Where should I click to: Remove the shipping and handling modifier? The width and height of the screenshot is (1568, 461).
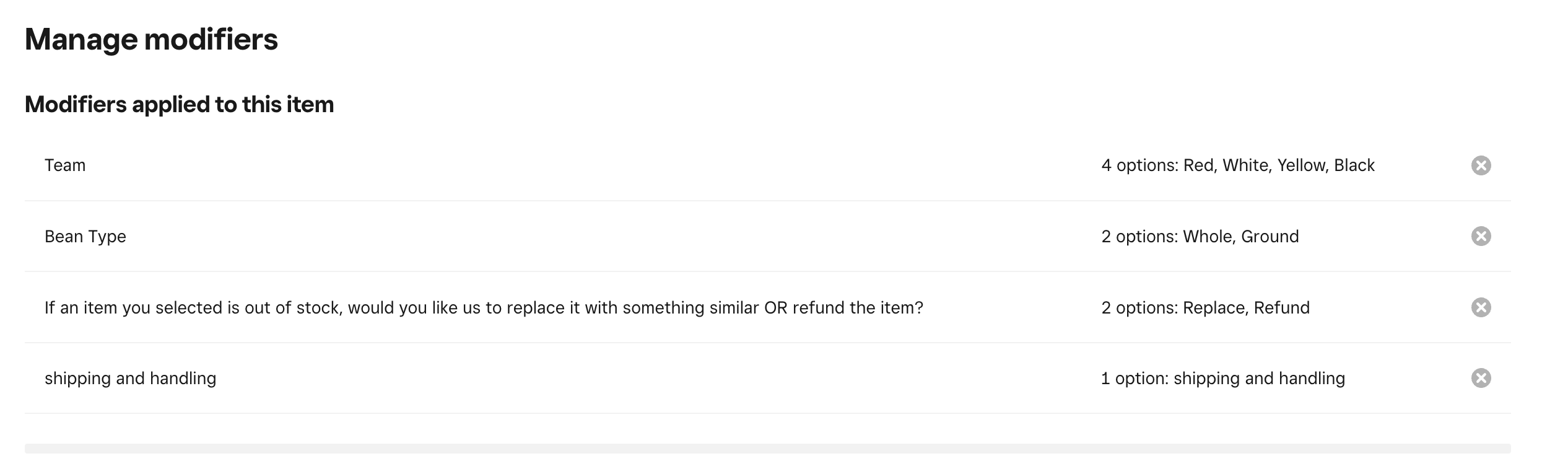coord(1481,378)
